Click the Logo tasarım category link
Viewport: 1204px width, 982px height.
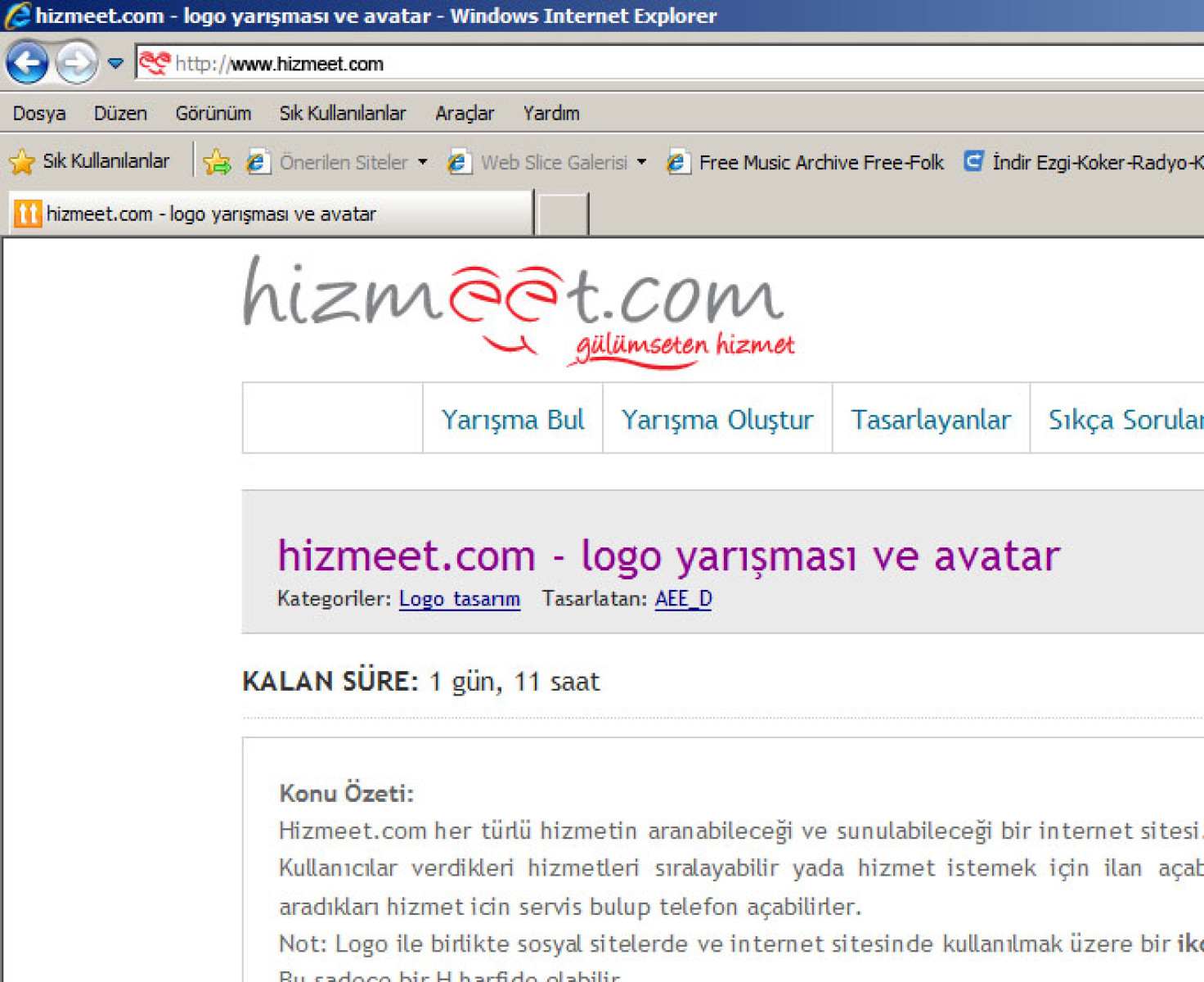click(x=460, y=598)
